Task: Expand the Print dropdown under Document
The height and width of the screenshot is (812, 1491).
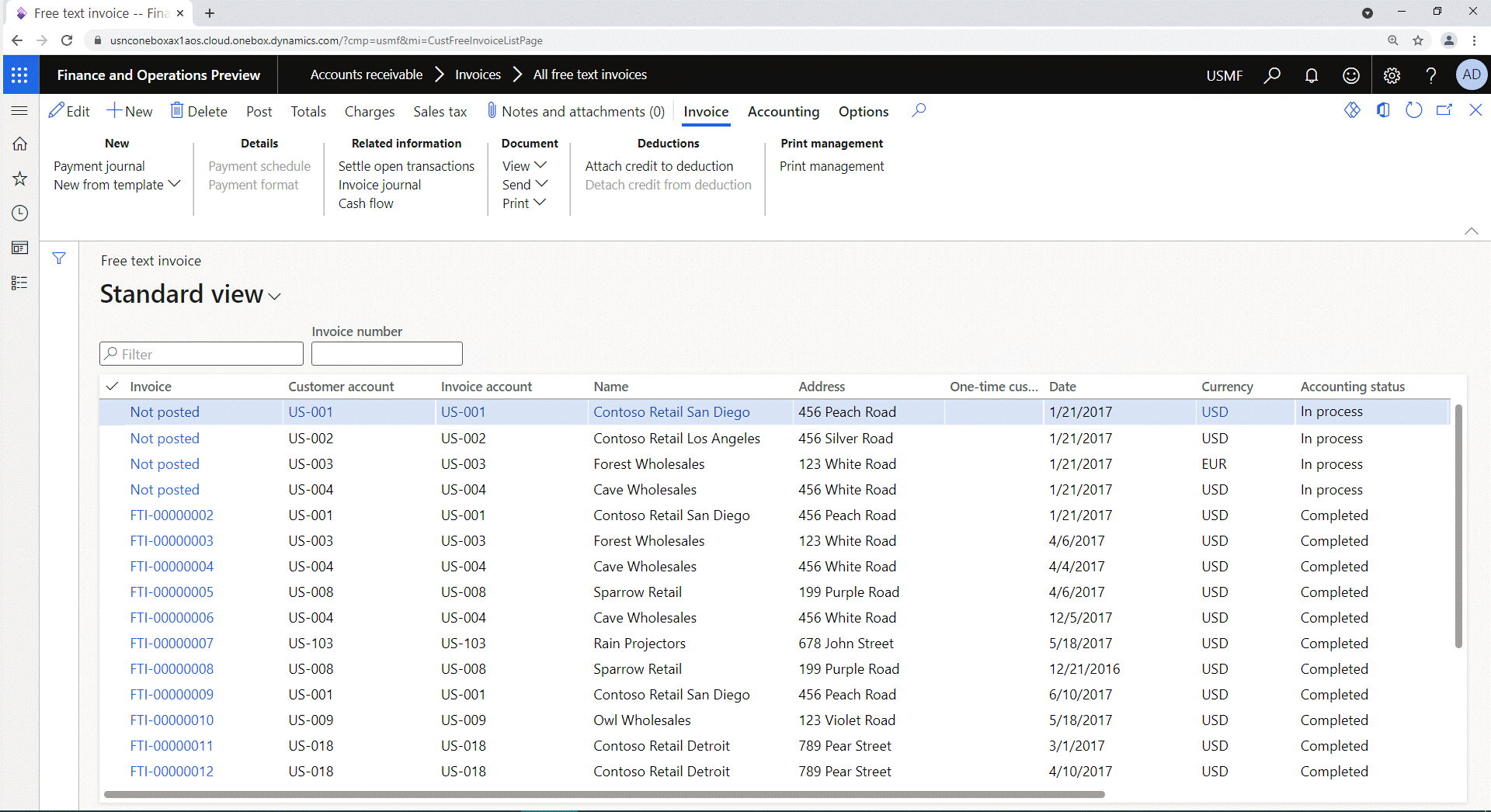Action: (524, 203)
